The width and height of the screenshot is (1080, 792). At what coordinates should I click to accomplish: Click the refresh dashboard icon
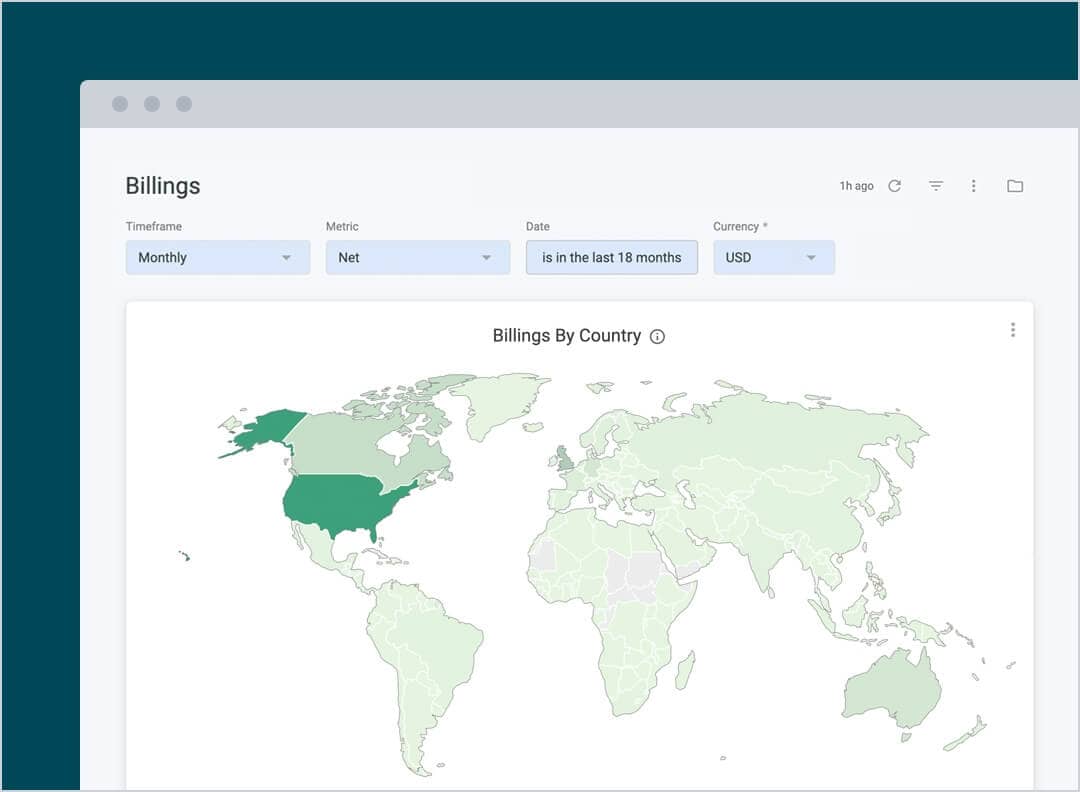click(x=894, y=186)
